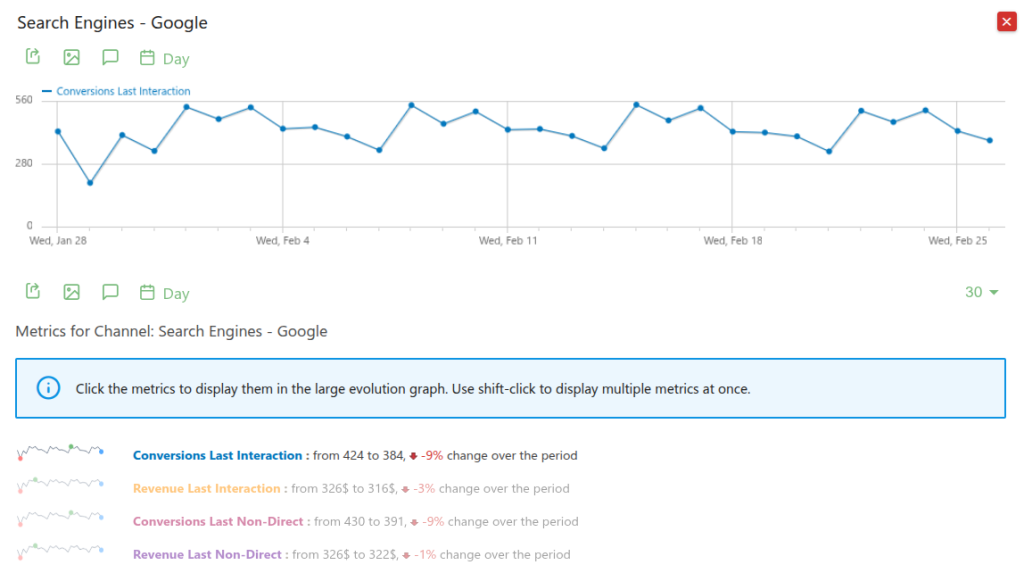
Task: Click the info icon in the blue hint box
Action: (x=48, y=388)
